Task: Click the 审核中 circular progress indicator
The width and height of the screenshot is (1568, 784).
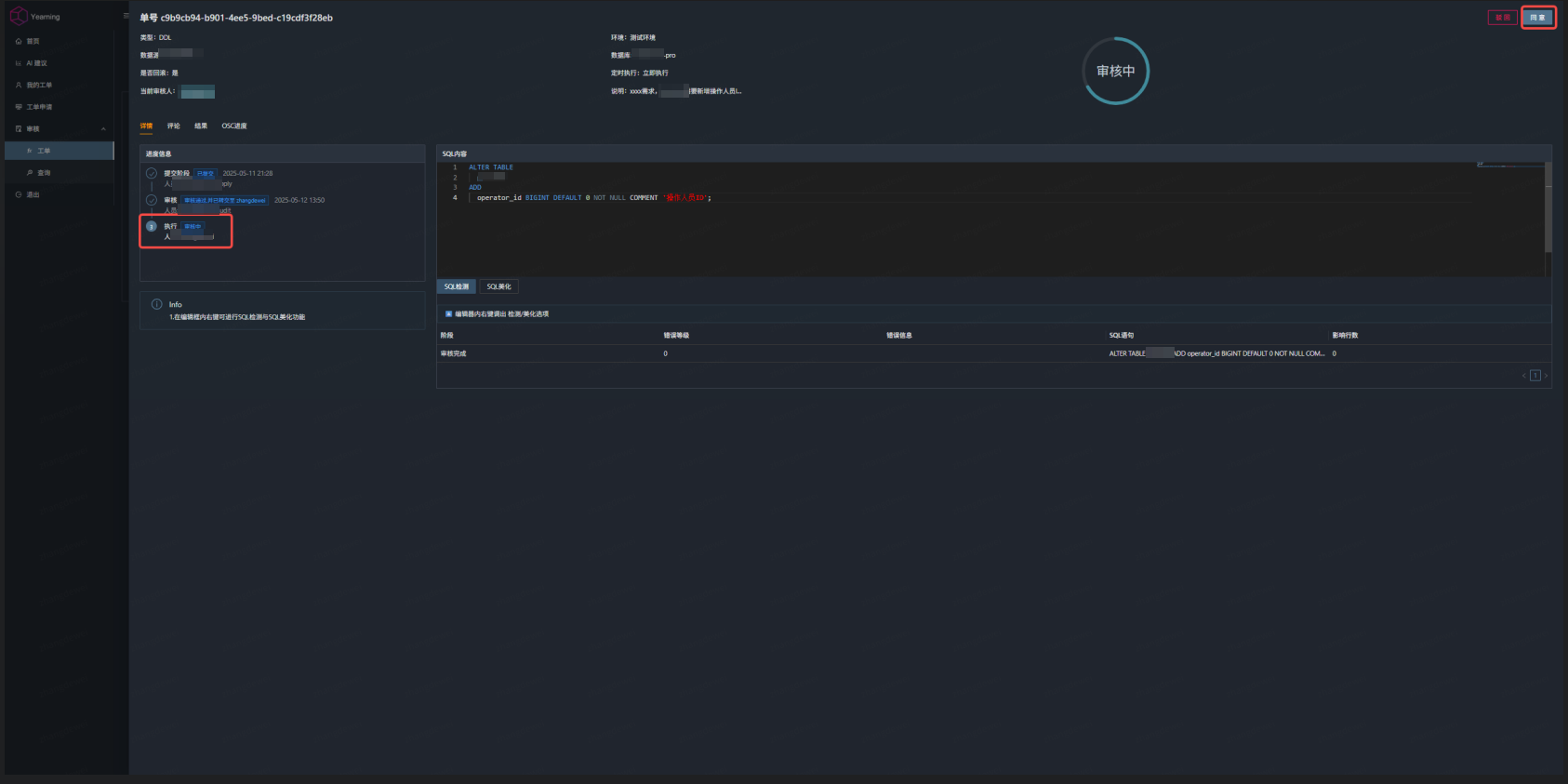Action: [1116, 71]
